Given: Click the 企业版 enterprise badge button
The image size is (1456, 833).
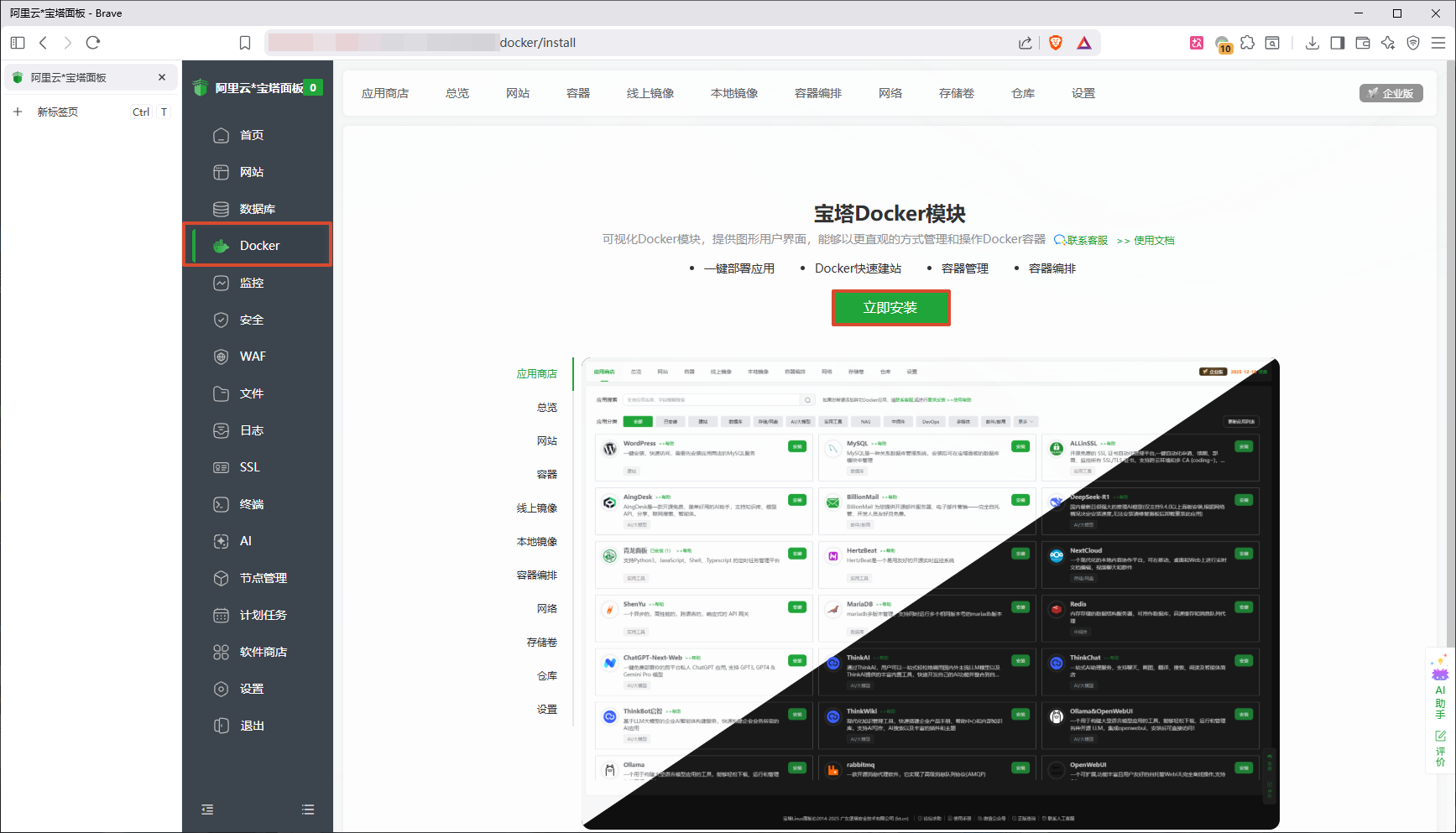Looking at the screenshot, I should [x=1391, y=93].
